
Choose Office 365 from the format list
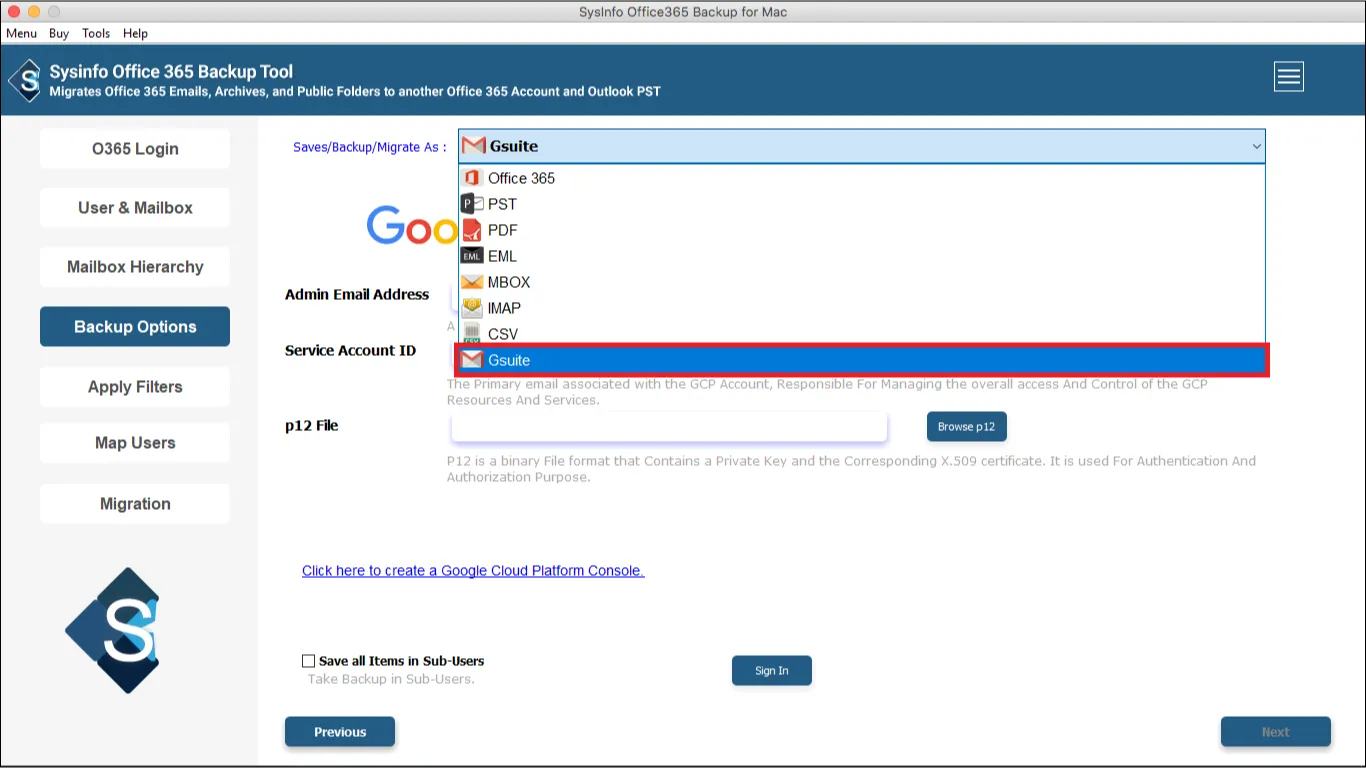tap(862, 178)
